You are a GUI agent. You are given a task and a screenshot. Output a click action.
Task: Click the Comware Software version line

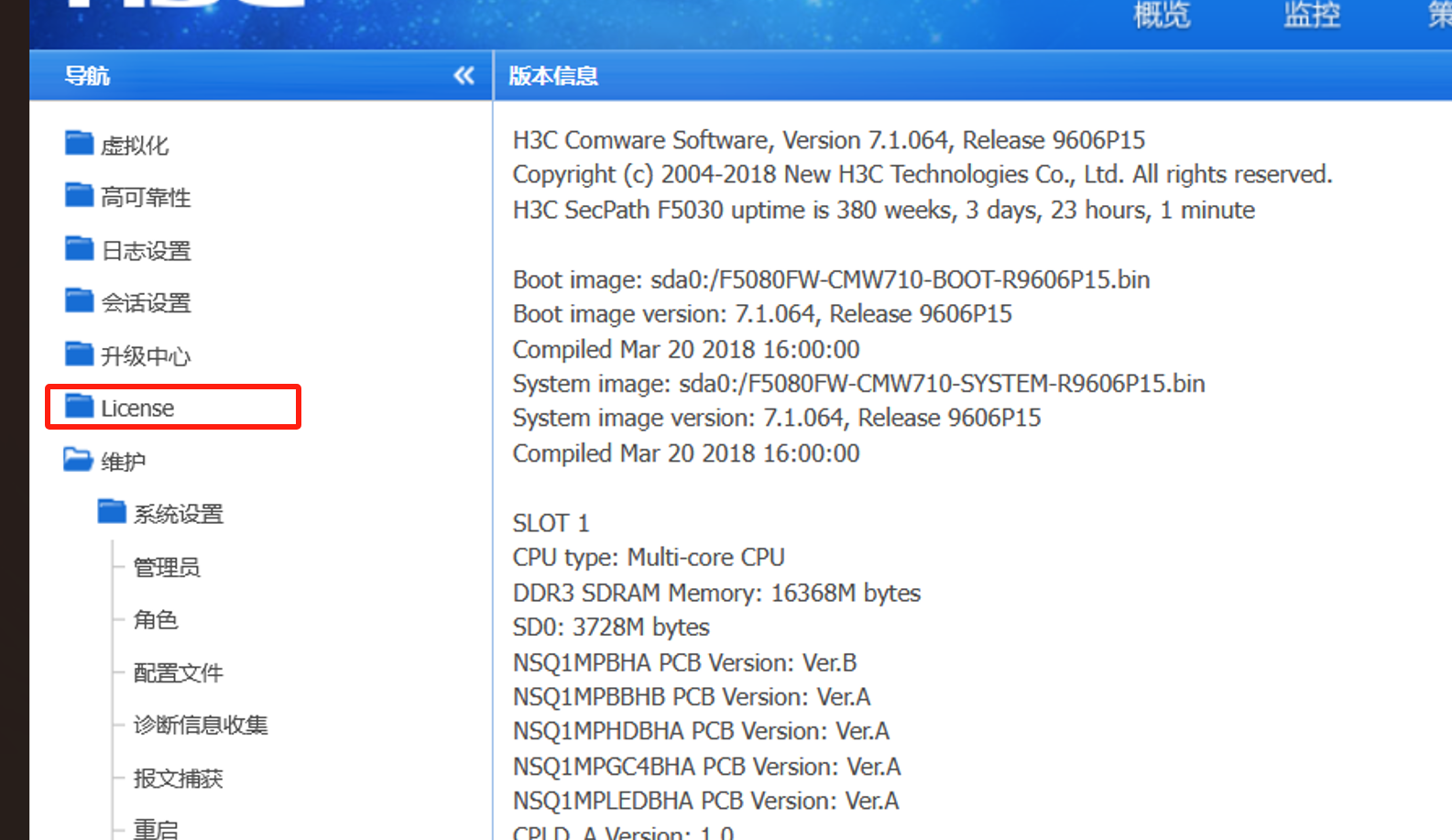tap(829, 140)
